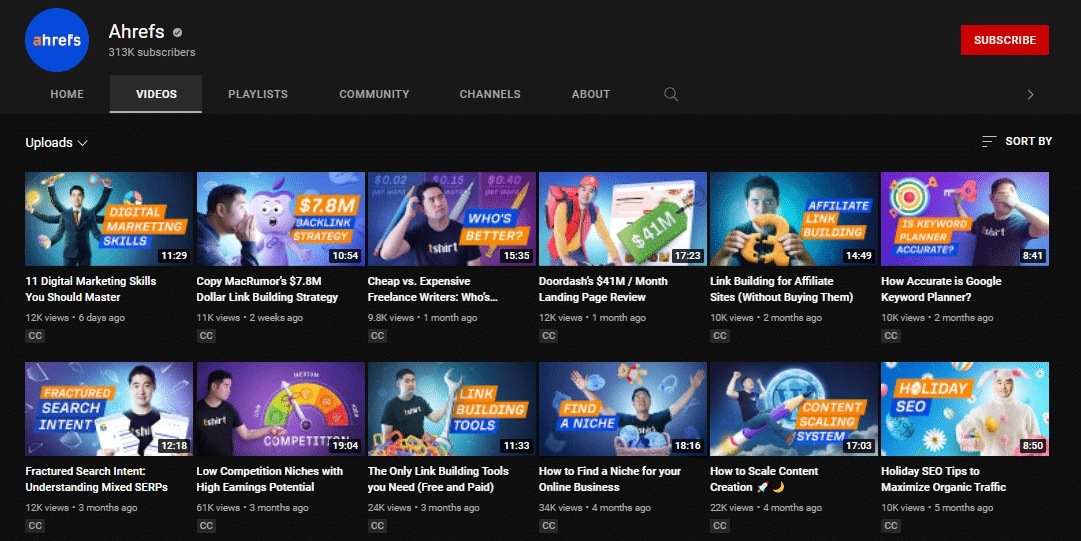Click CC badge under Google Keyword Planner video
Viewport: 1081px width, 541px height.
coord(891,336)
